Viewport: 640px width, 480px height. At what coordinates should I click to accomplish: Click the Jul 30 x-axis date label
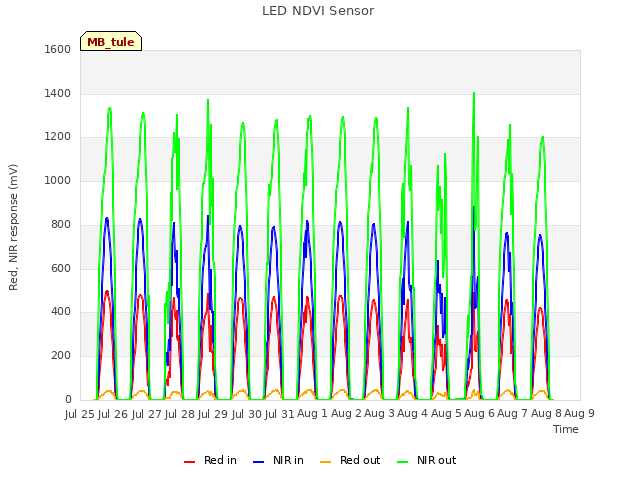246,414
